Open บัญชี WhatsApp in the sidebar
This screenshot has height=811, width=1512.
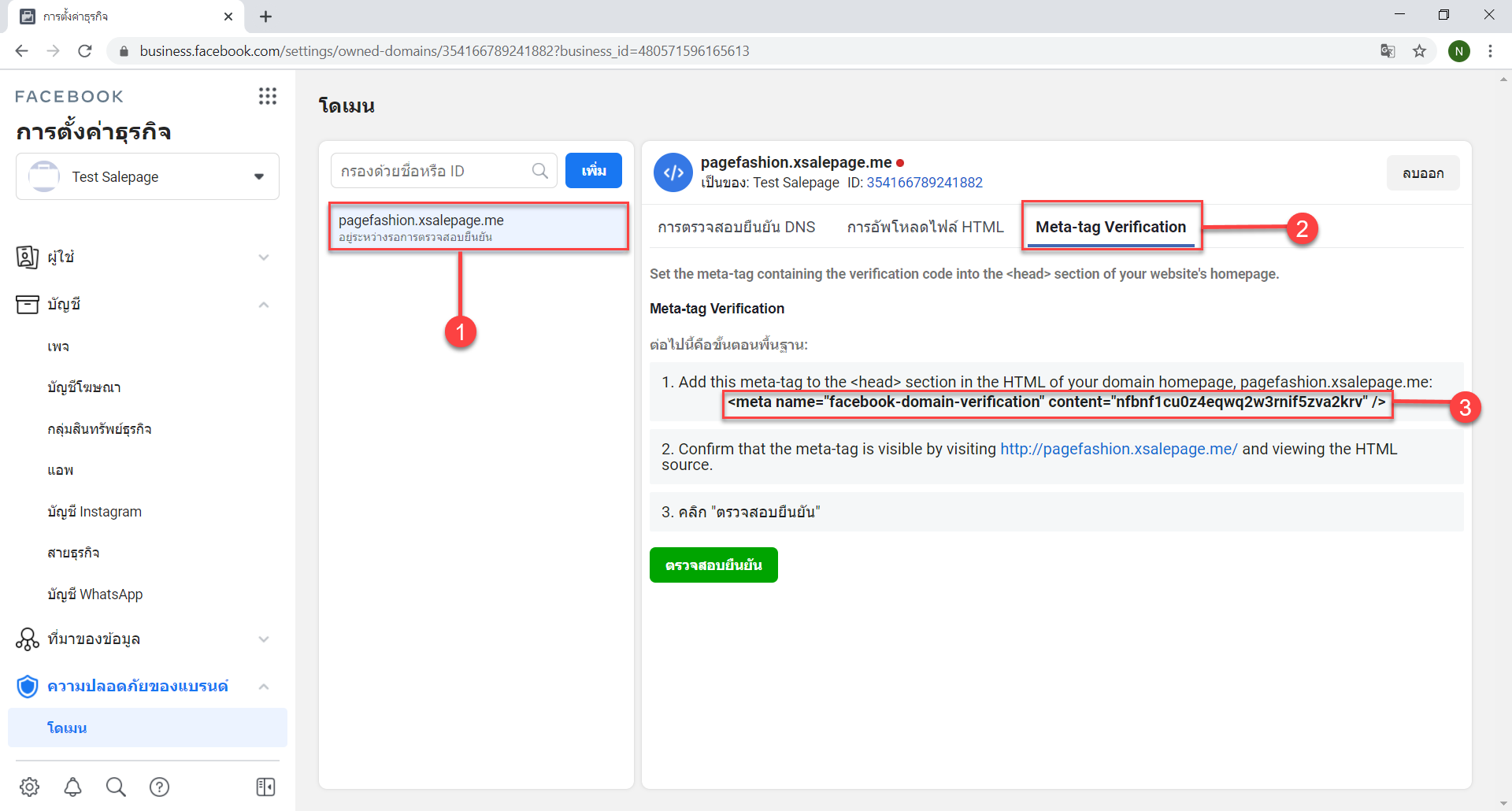point(95,594)
